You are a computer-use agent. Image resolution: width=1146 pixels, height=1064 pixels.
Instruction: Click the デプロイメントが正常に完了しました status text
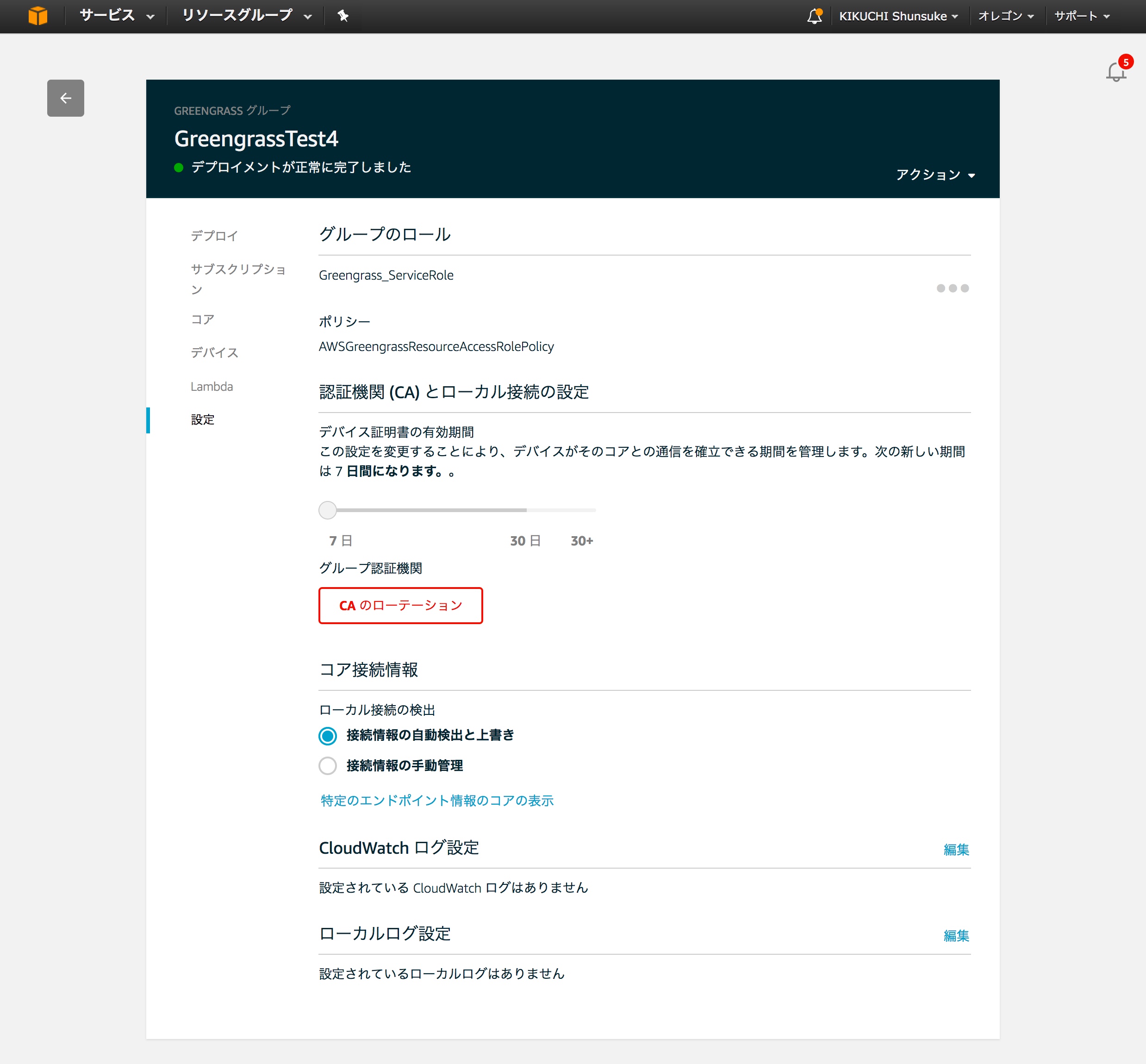[301, 167]
